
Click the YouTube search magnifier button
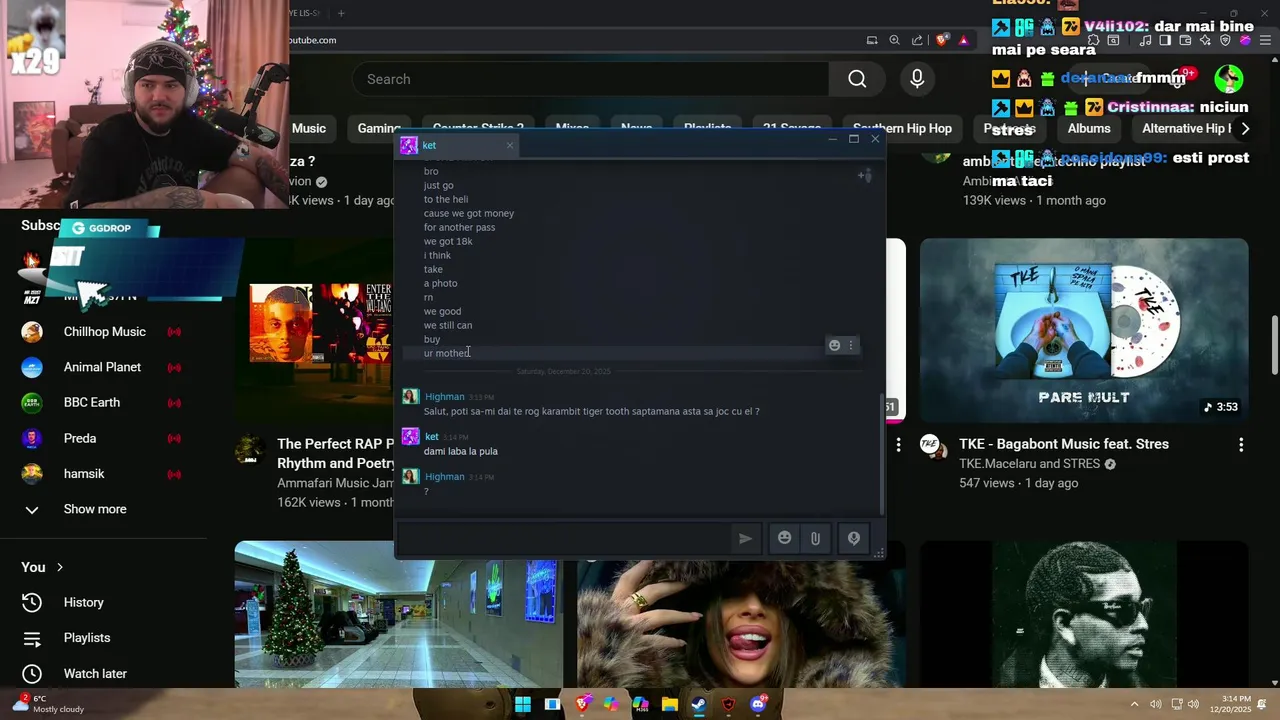click(857, 79)
